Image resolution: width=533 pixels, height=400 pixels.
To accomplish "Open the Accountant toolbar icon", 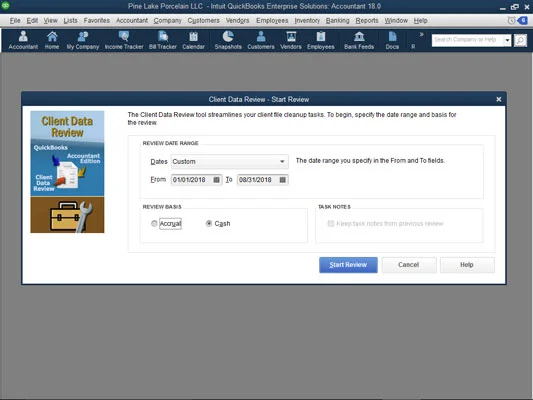I will coord(23,40).
